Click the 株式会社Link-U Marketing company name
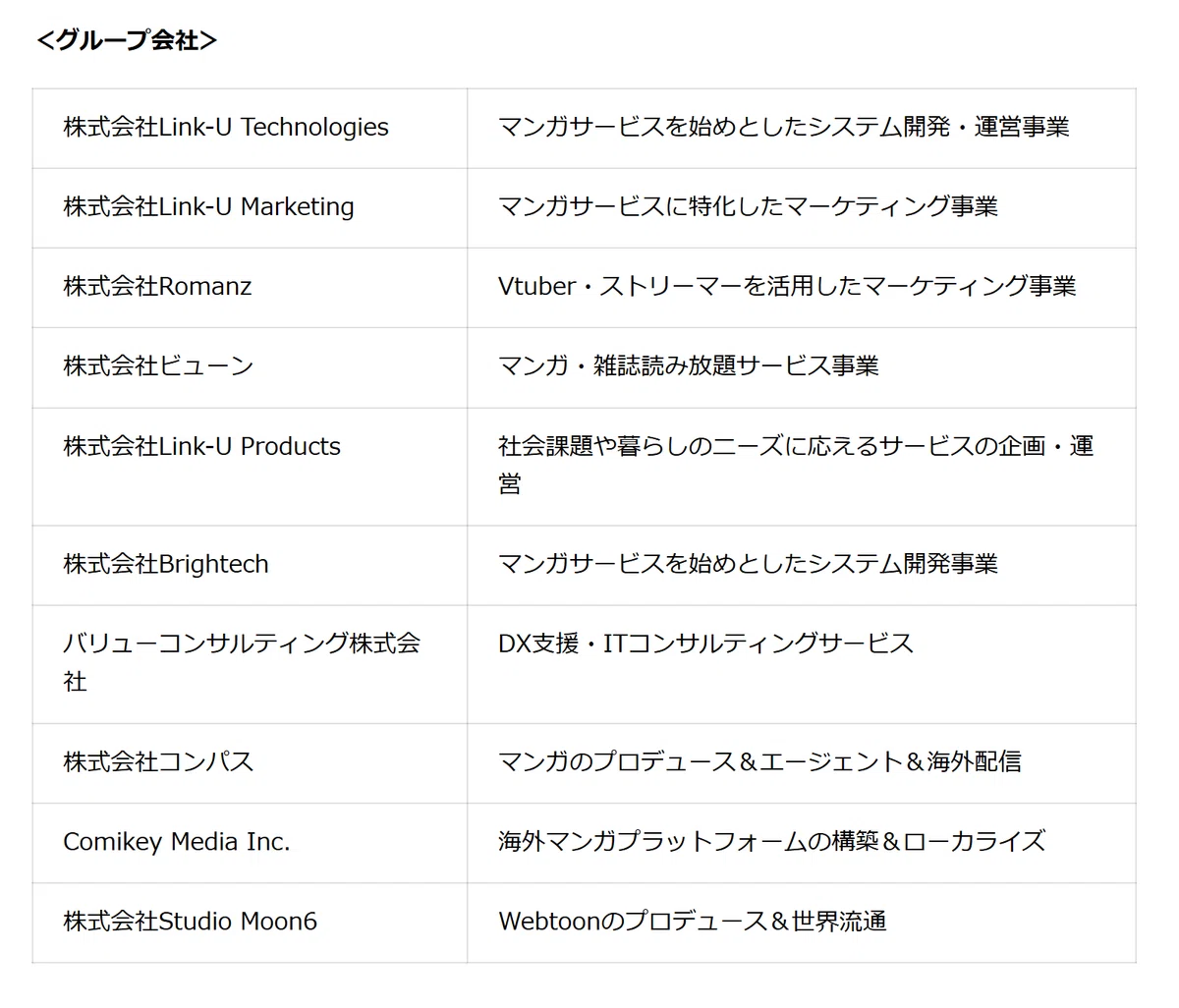 pyautogui.click(x=208, y=206)
